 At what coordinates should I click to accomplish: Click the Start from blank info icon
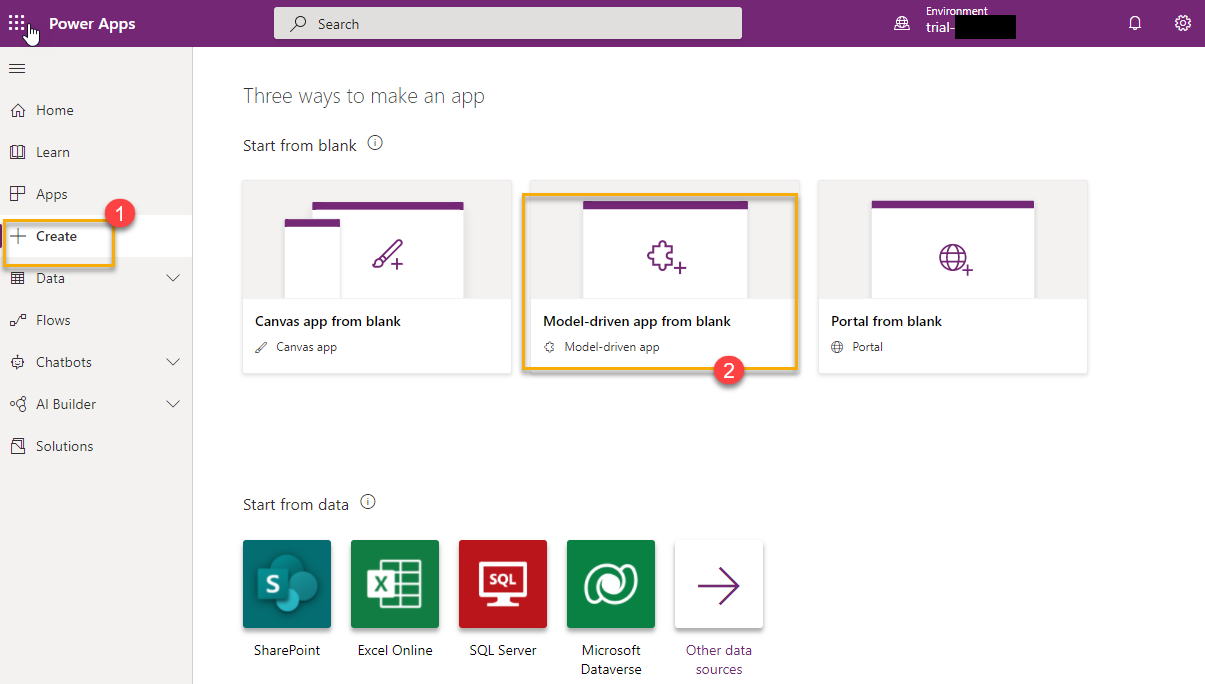(375, 143)
